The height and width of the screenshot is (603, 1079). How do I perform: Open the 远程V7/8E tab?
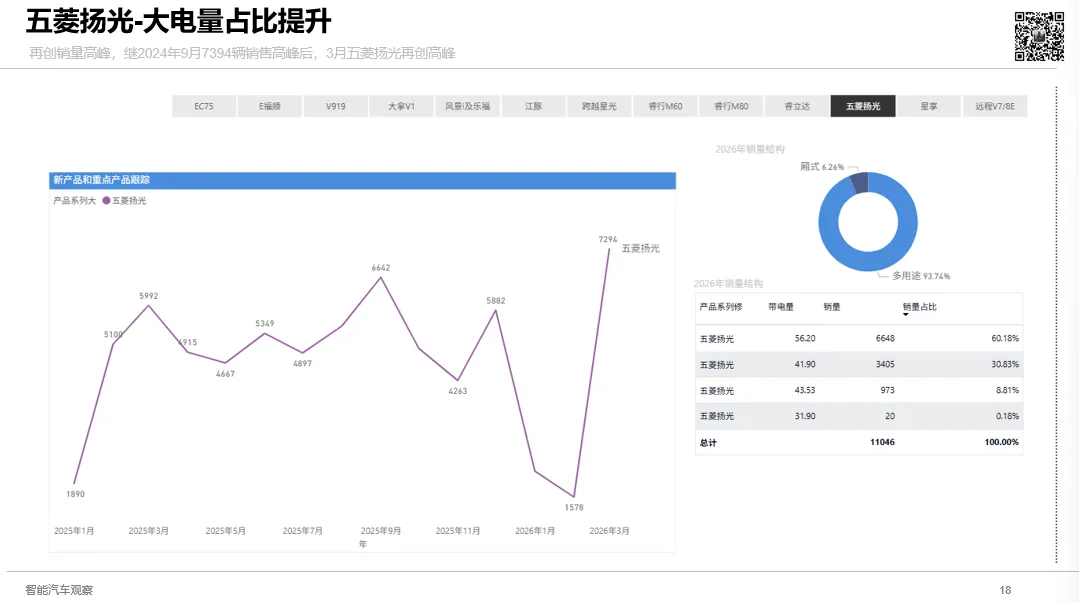[x=995, y=106]
